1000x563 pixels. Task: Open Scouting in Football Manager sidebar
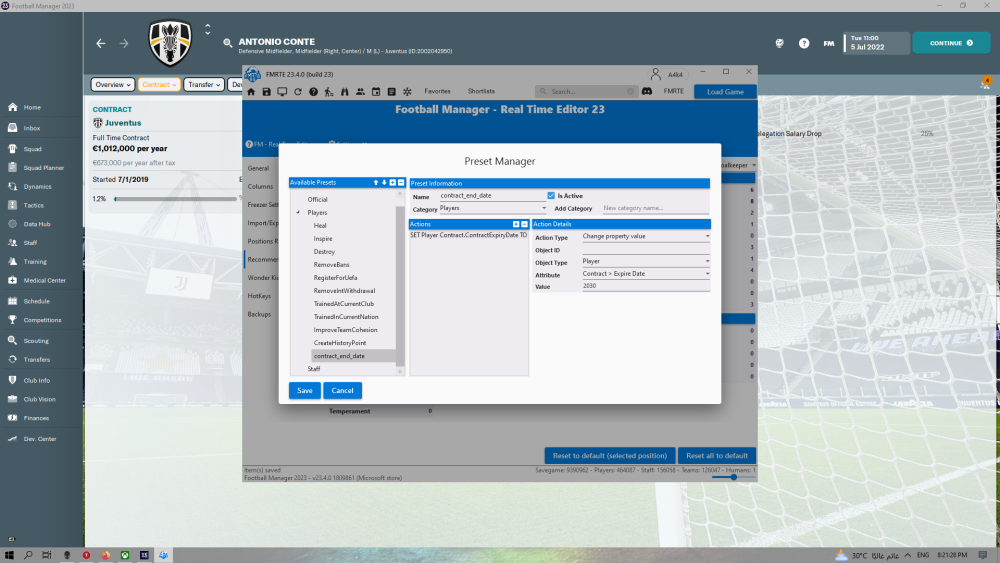click(x=36, y=341)
